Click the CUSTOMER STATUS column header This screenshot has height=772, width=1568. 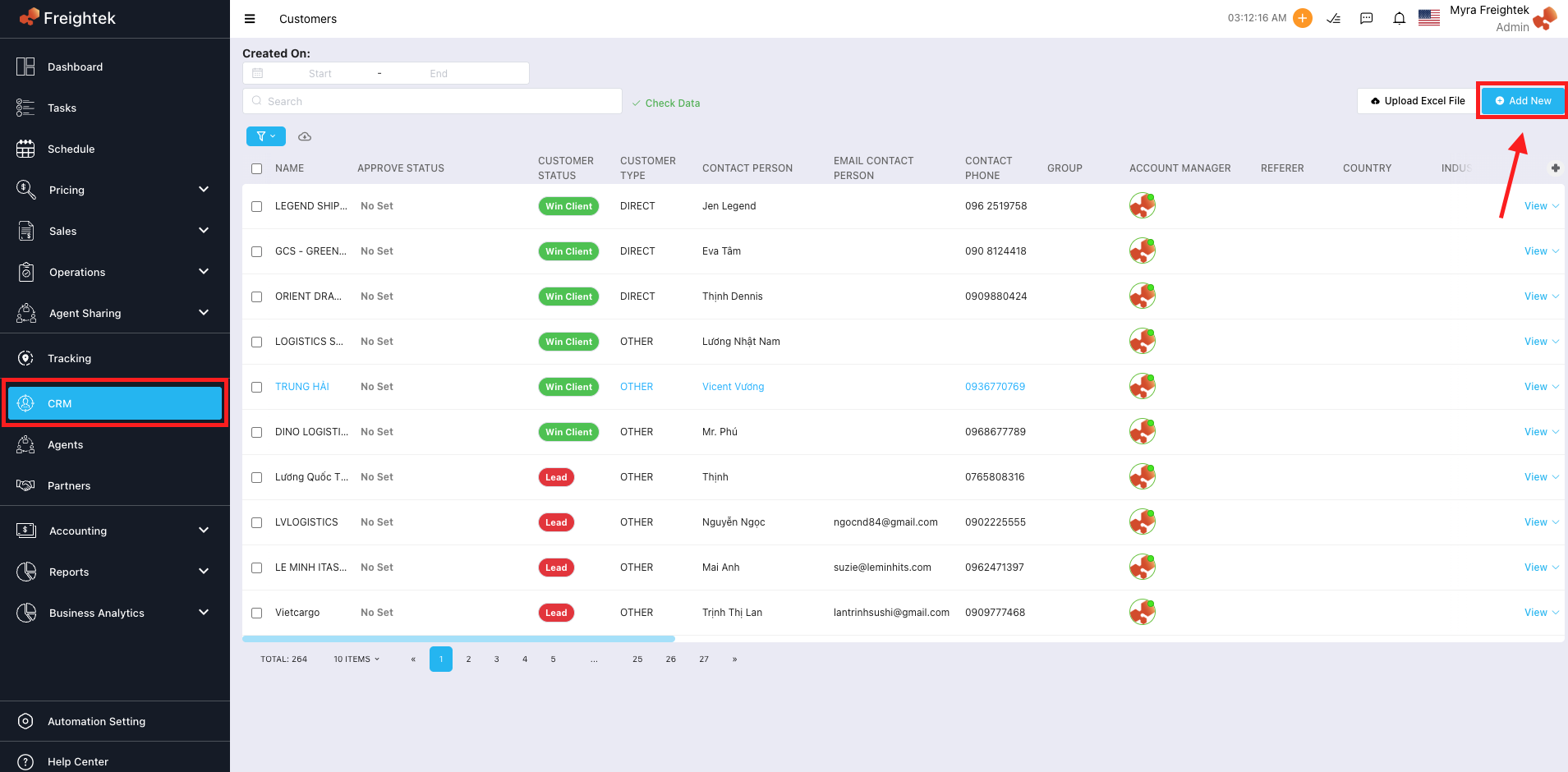point(566,168)
